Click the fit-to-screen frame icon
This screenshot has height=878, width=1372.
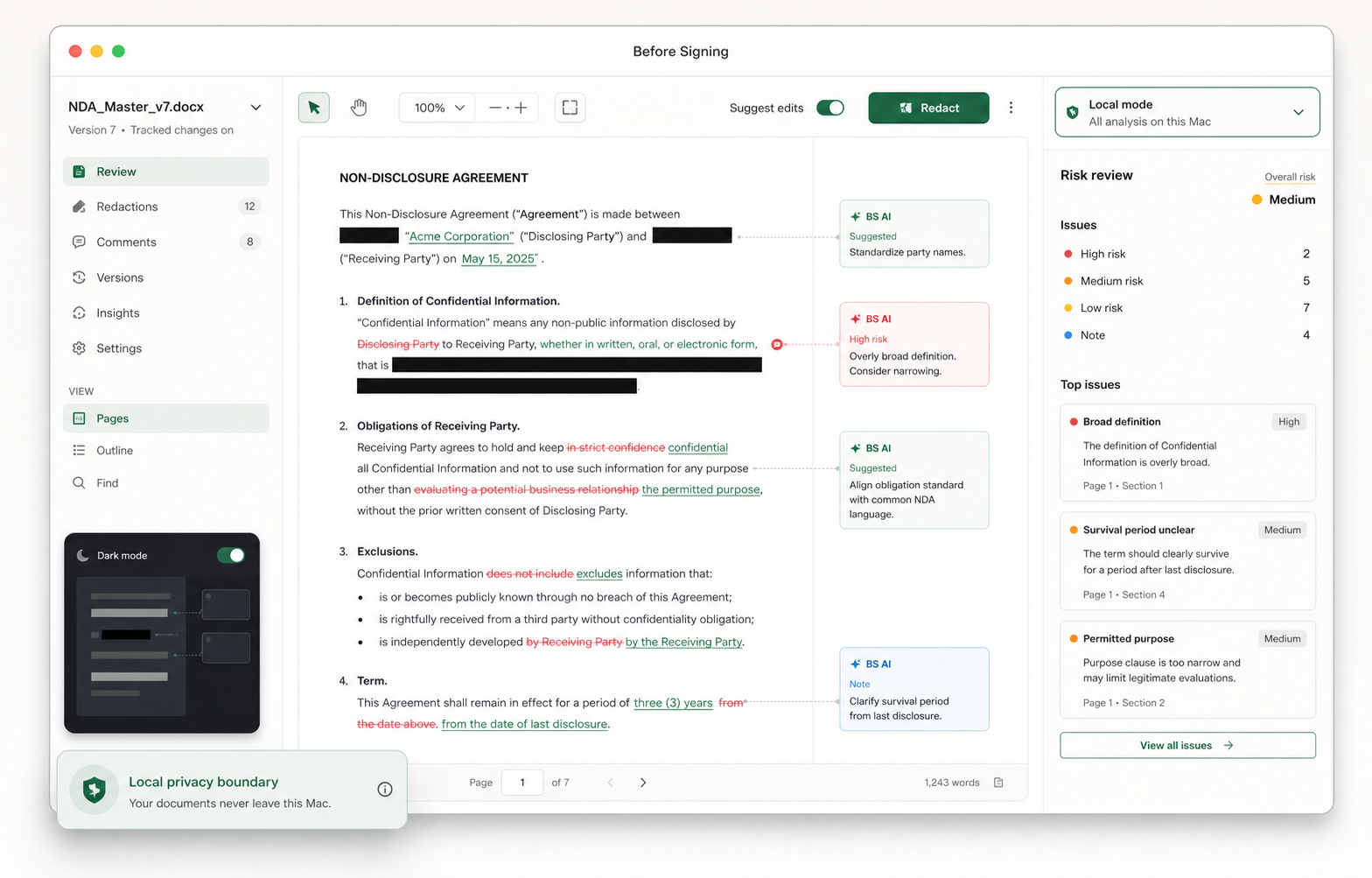[570, 108]
